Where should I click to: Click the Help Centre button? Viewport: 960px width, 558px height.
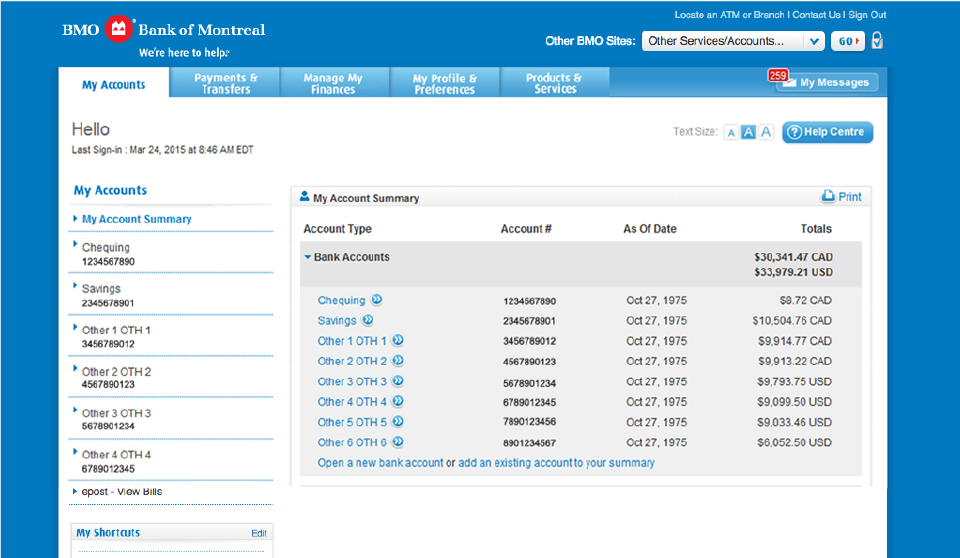tap(827, 132)
